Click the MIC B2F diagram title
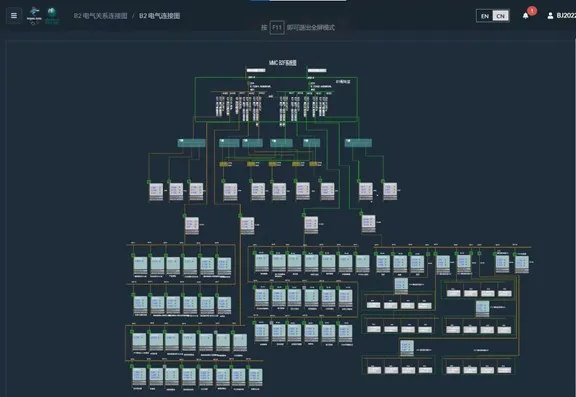 (282, 63)
